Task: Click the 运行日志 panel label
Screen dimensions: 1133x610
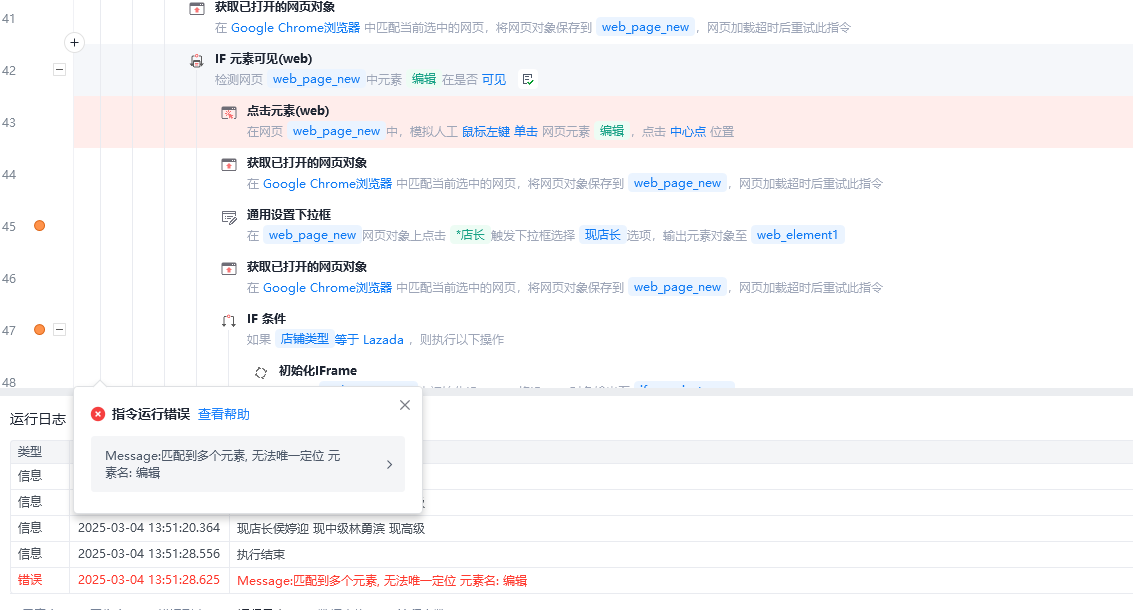Action: (x=38, y=419)
